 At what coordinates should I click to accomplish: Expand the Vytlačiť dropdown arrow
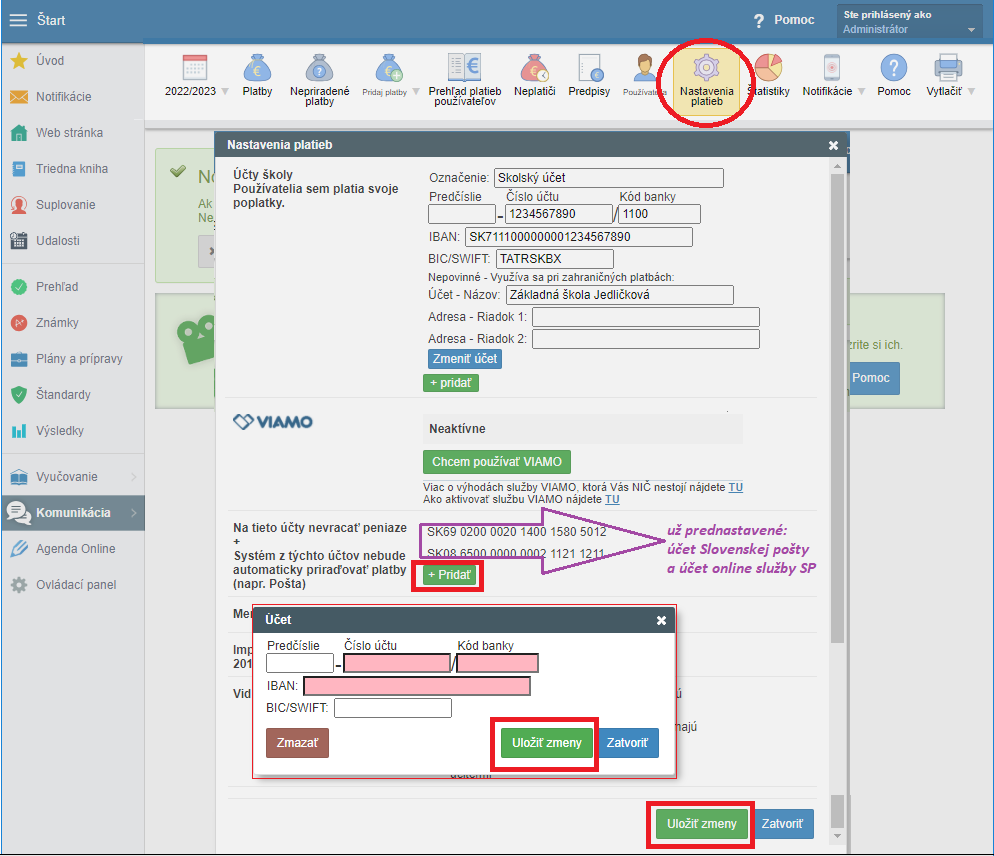pyautogui.click(x=971, y=92)
